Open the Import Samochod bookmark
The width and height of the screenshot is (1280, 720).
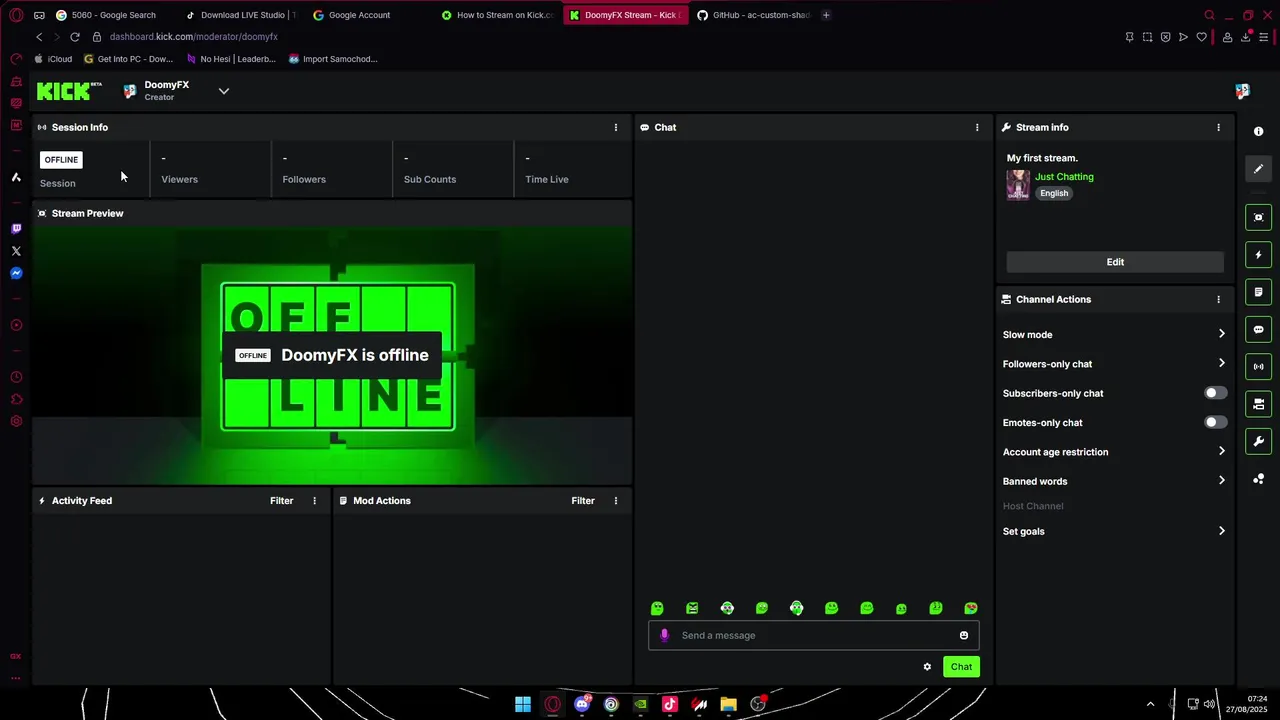coord(333,59)
